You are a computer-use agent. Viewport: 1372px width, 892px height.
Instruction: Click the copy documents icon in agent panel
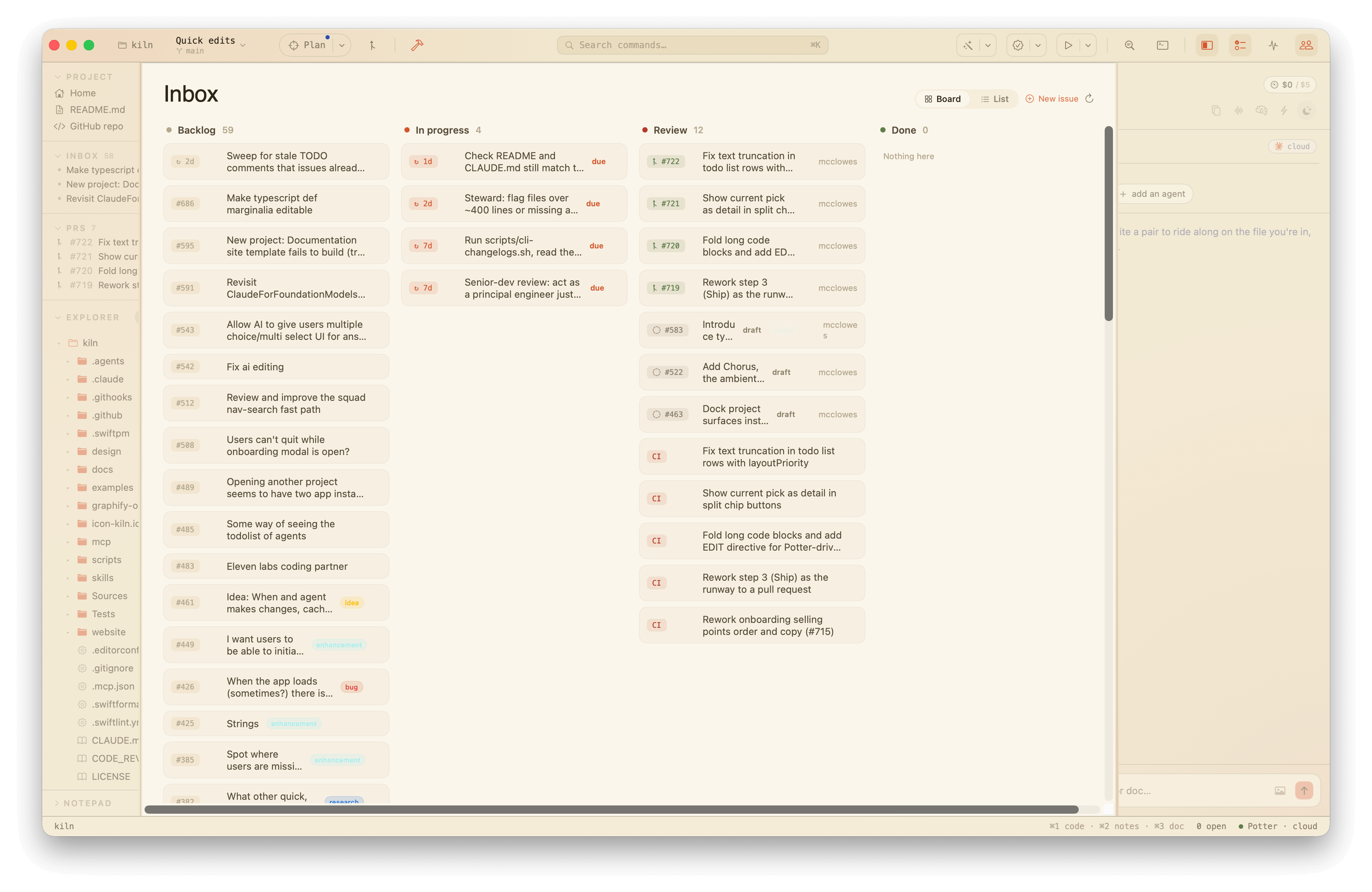1216,111
